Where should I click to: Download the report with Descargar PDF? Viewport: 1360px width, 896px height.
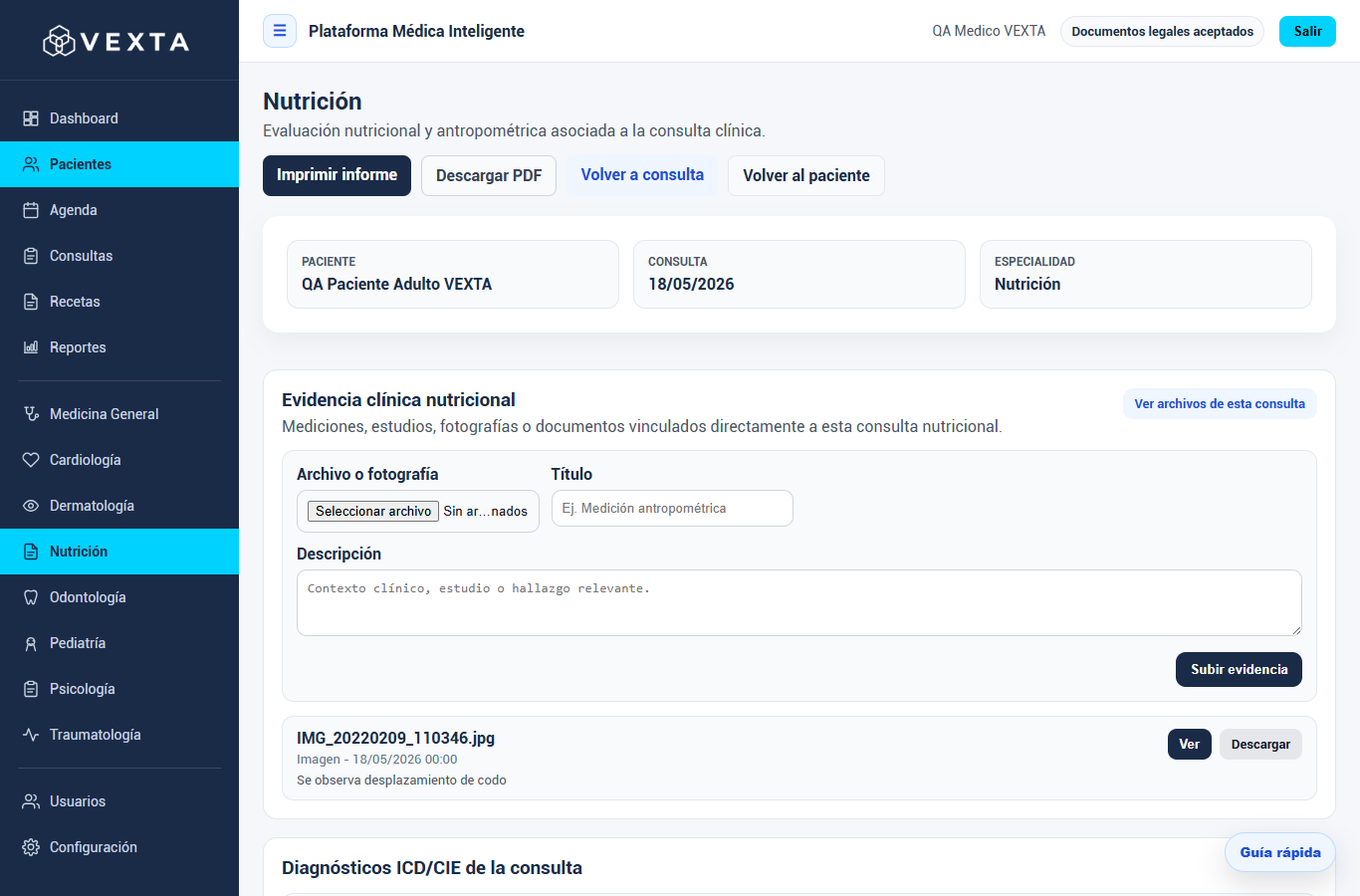(489, 175)
